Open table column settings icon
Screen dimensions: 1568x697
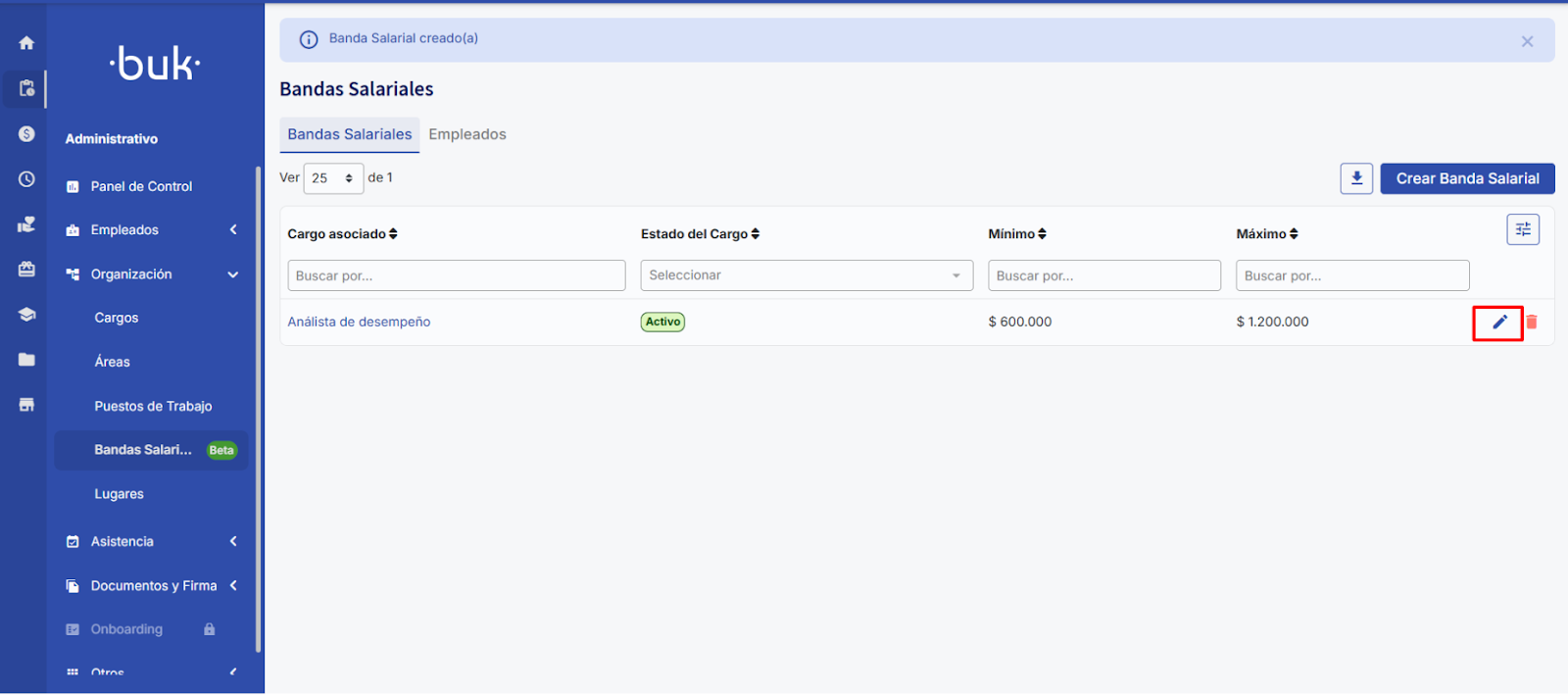pyautogui.click(x=1523, y=229)
